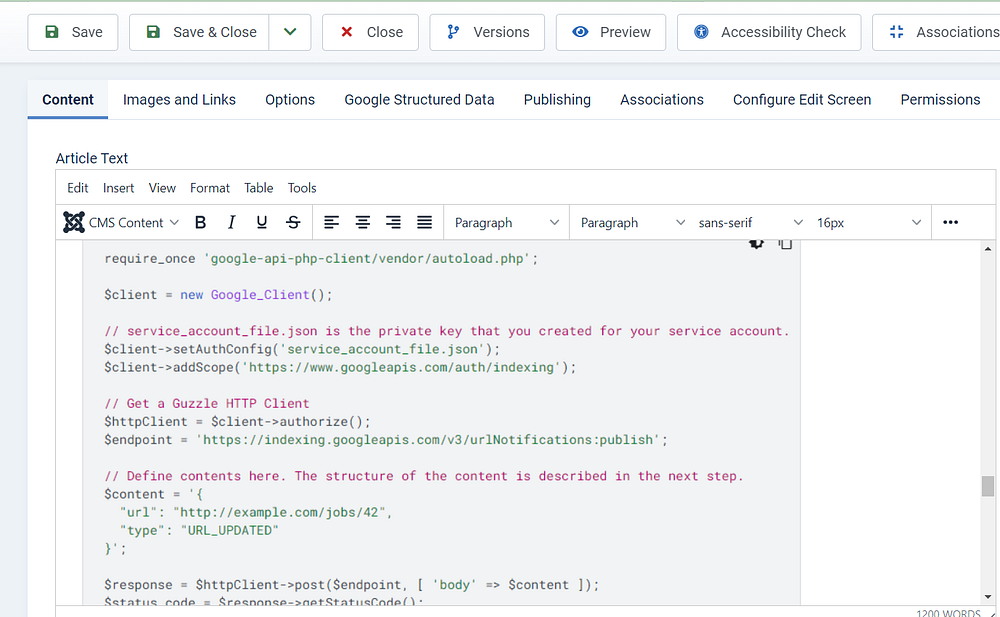
Task: Preview the article
Action: pyautogui.click(x=611, y=32)
